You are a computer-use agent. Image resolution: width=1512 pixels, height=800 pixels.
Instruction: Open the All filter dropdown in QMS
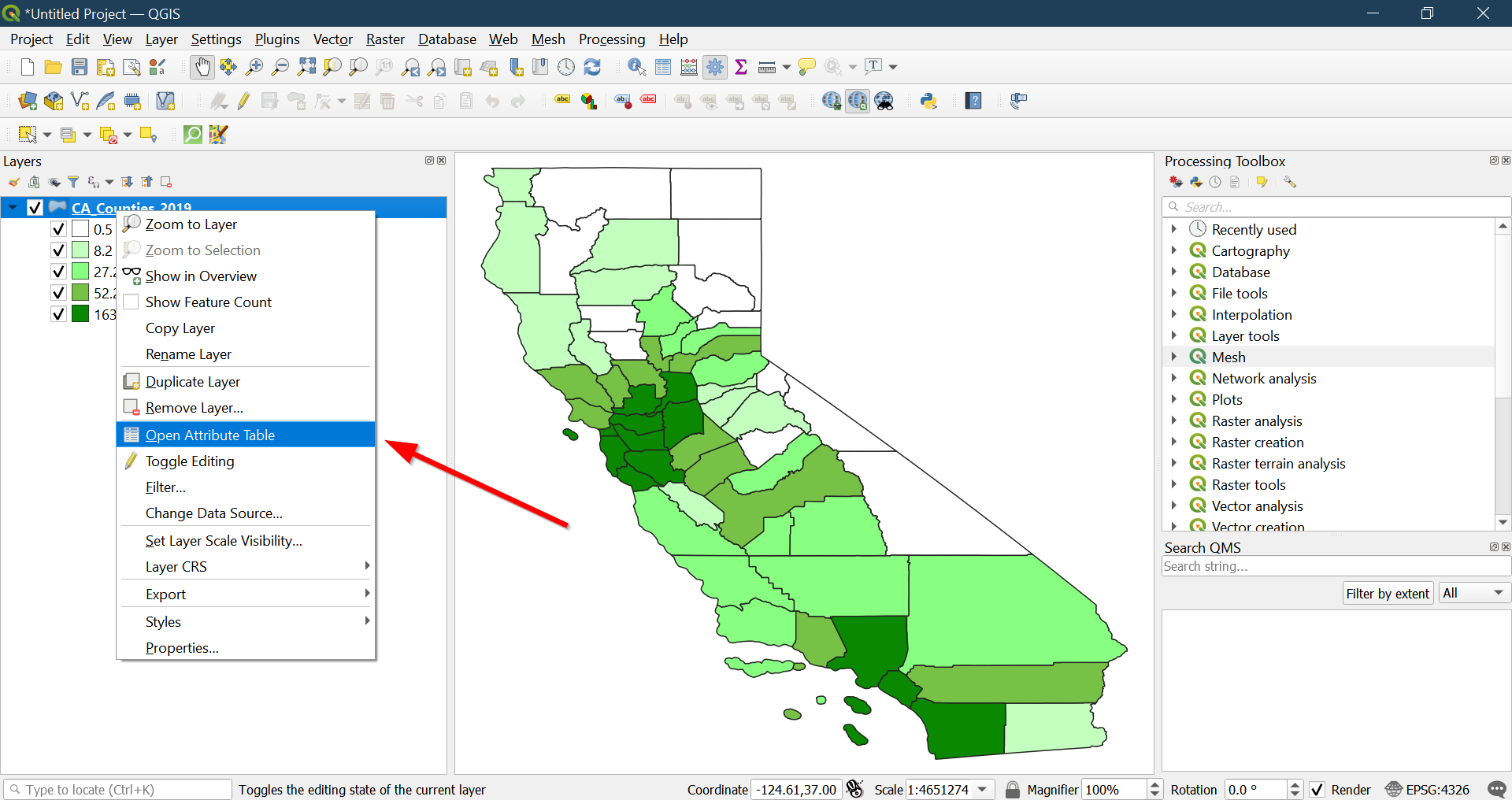pos(1473,593)
